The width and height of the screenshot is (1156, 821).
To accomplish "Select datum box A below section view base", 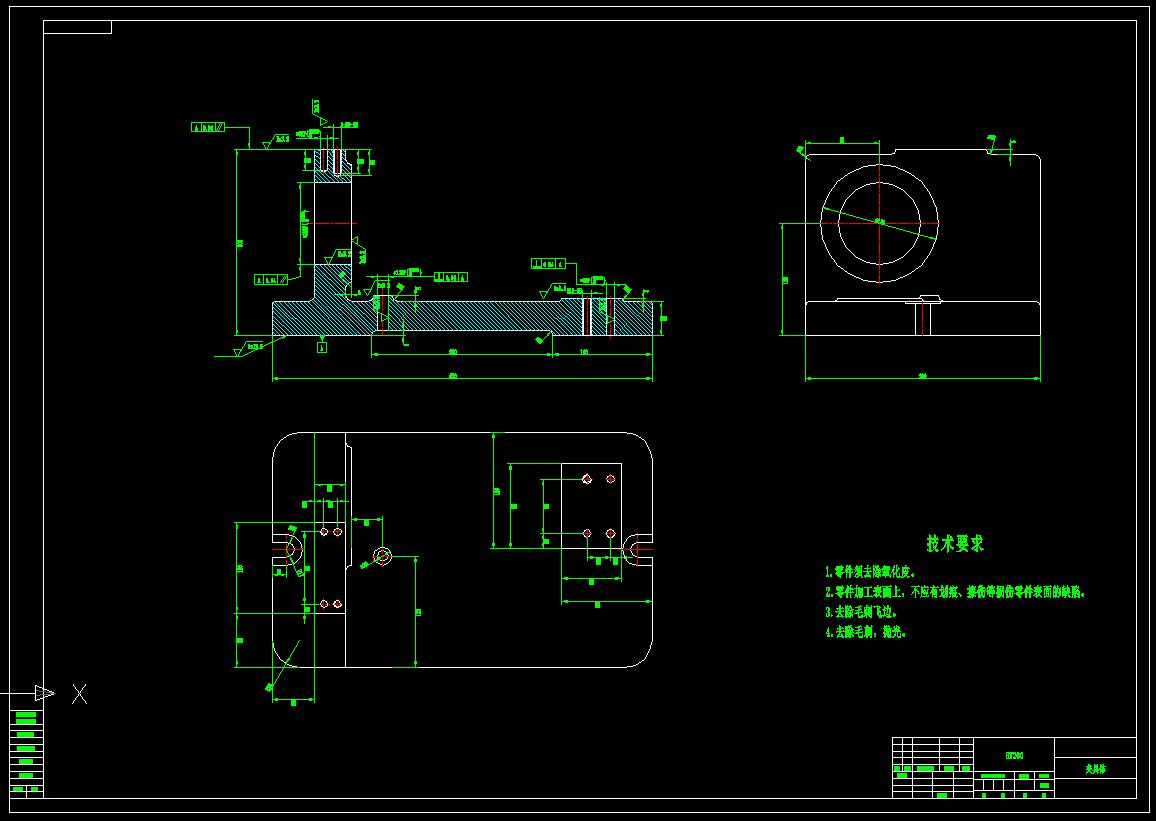I will 321,347.
